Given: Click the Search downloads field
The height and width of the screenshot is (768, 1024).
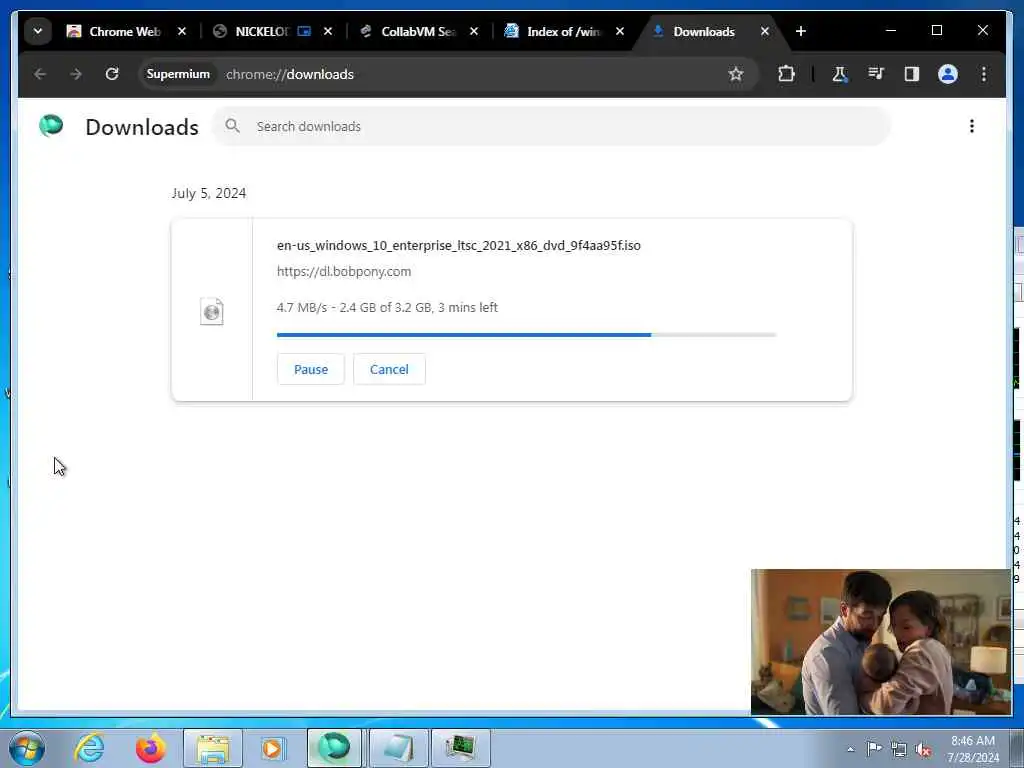Looking at the screenshot, I should coord(552,126).
